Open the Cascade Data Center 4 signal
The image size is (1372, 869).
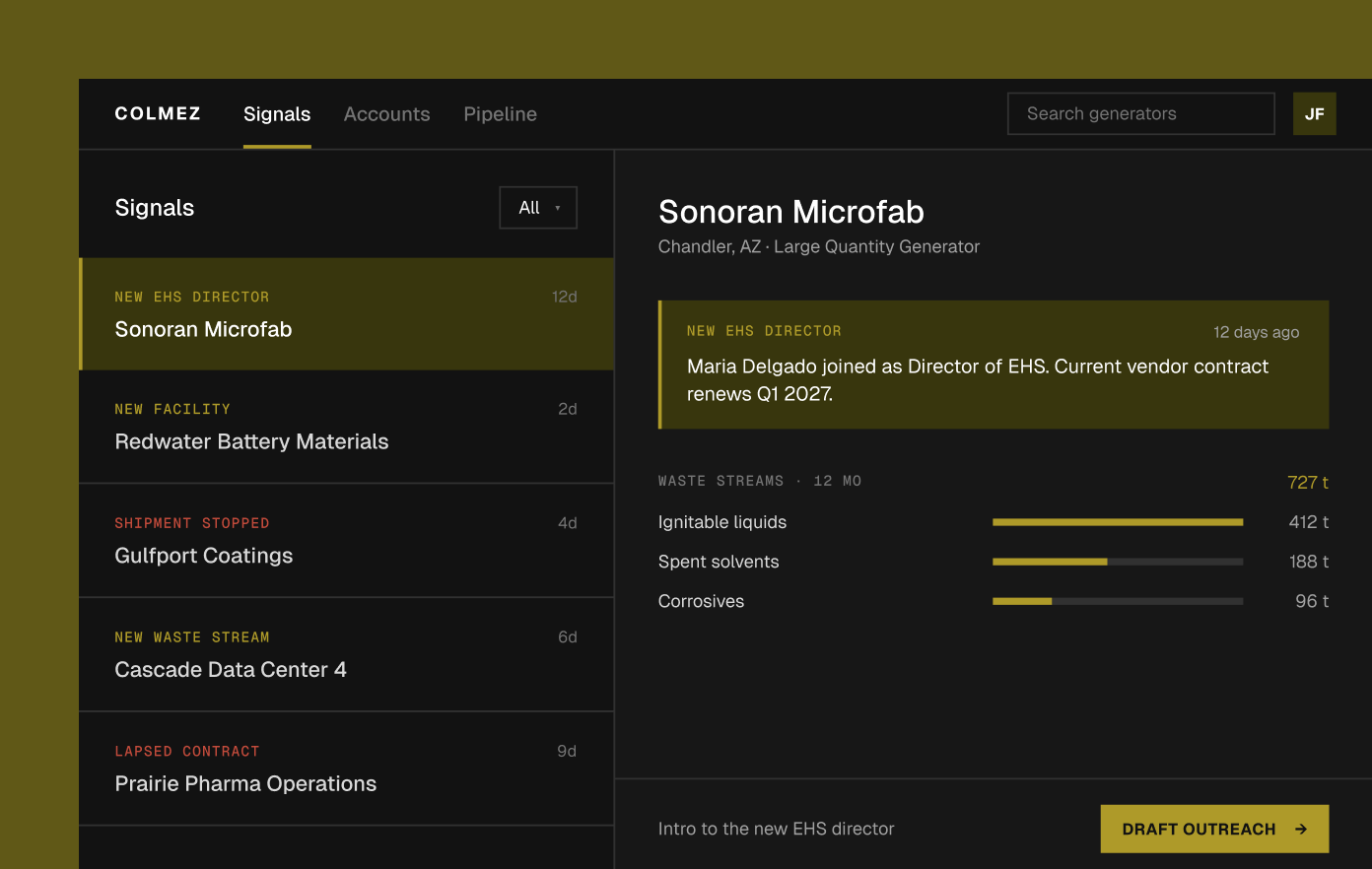pos(347,655)
